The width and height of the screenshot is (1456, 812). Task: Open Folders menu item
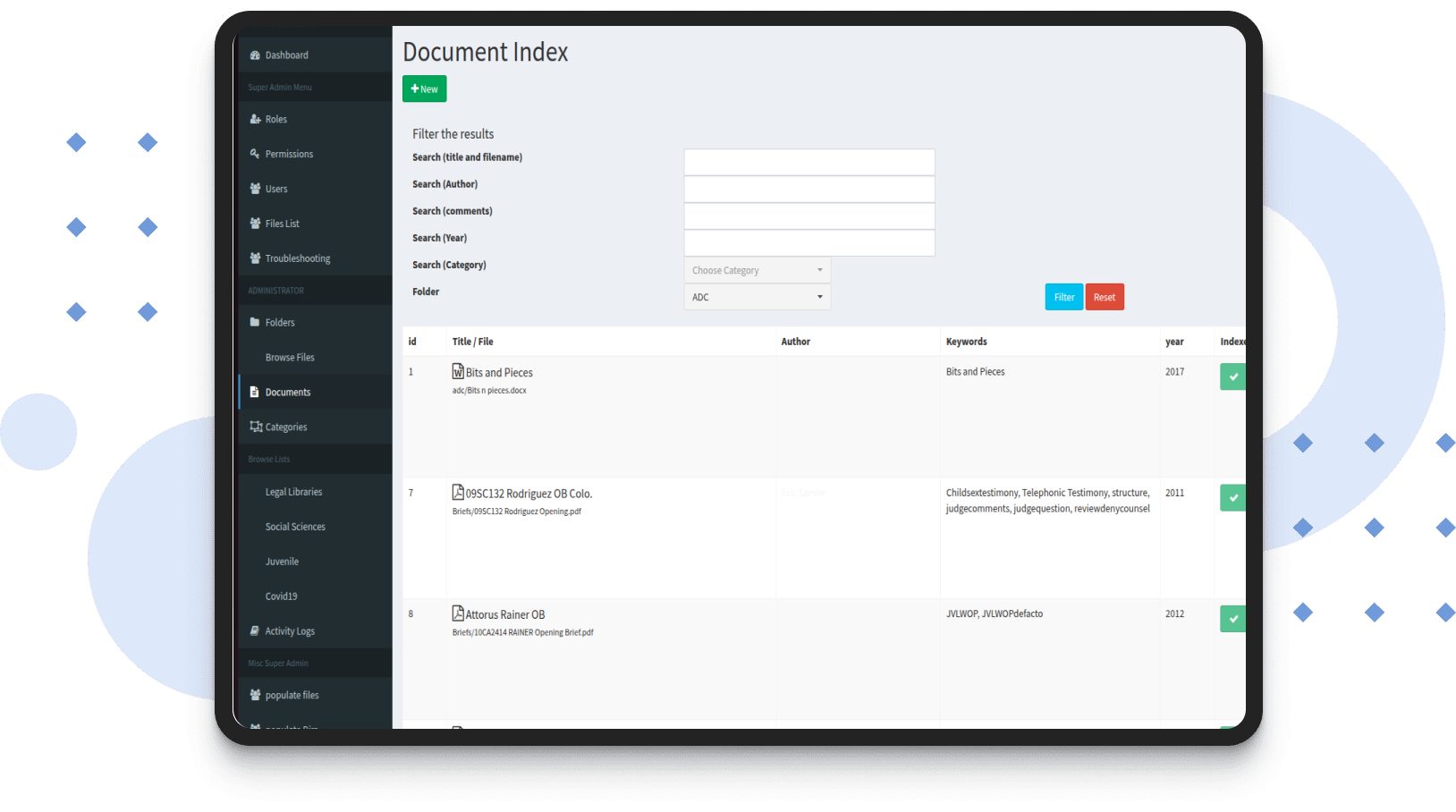point(315,322)
